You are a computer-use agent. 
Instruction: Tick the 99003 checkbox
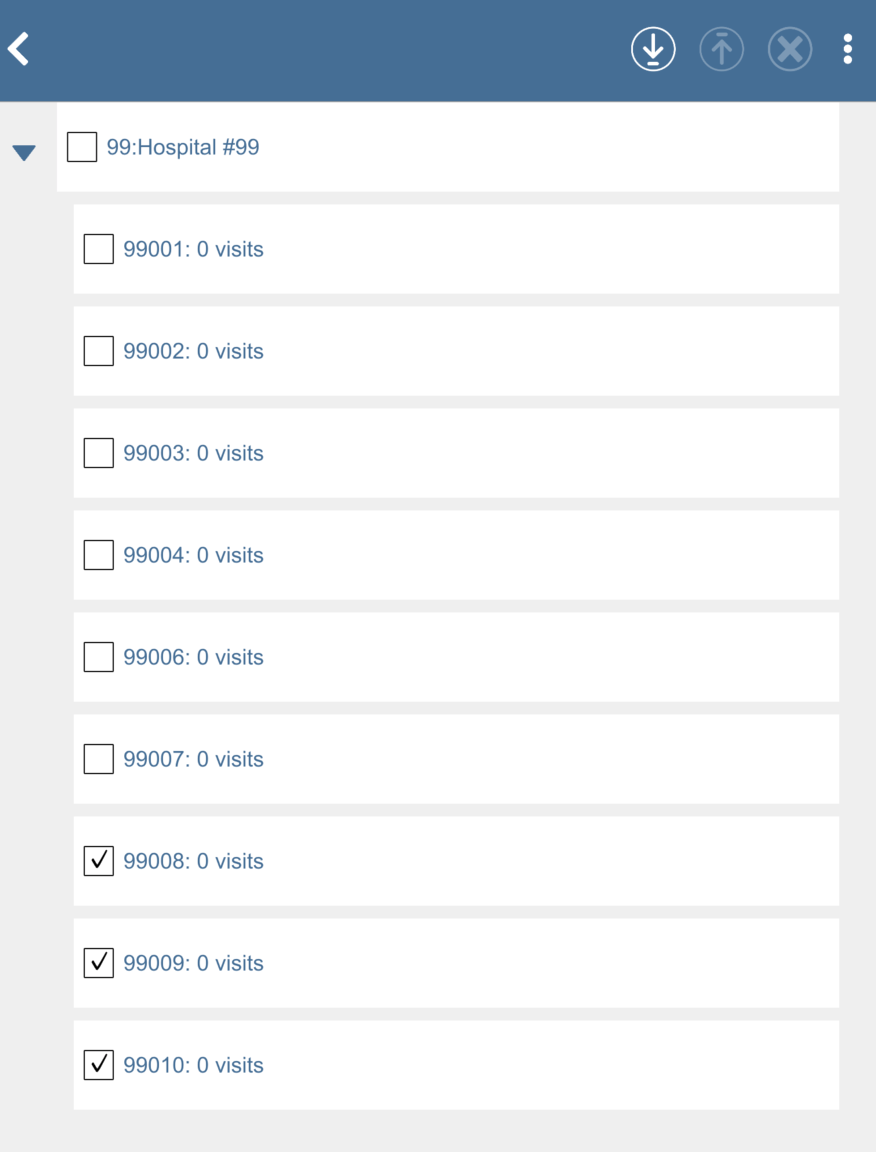coord(98,453)
